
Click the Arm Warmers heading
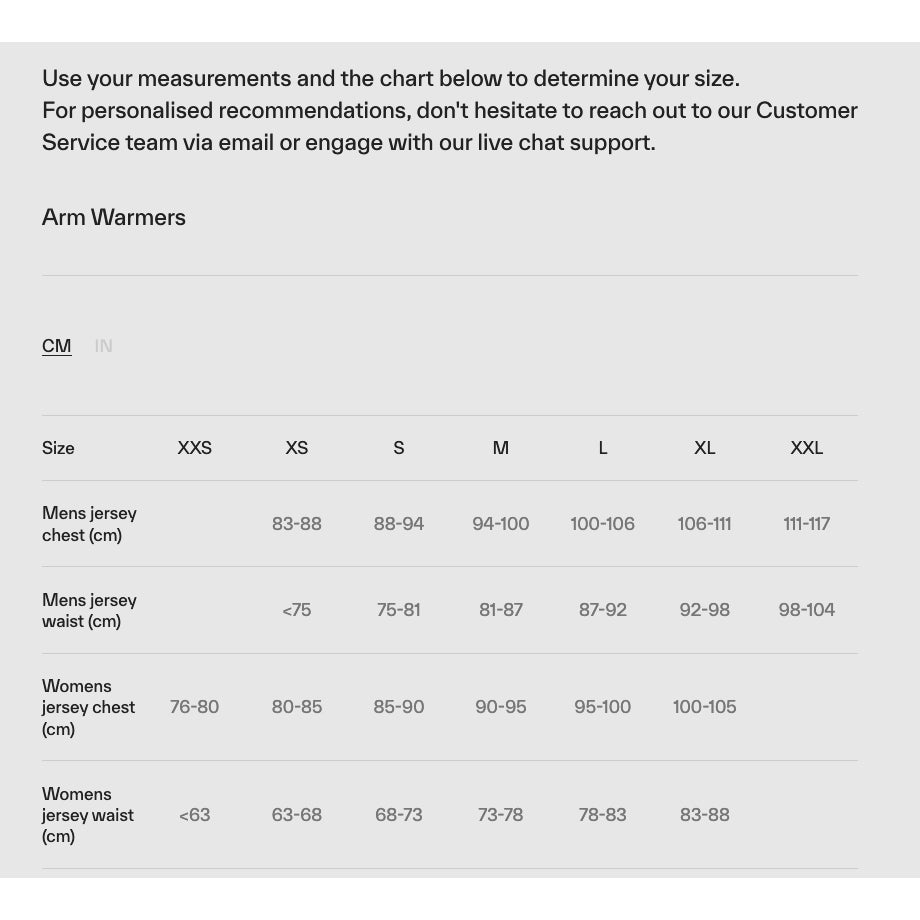114,218
